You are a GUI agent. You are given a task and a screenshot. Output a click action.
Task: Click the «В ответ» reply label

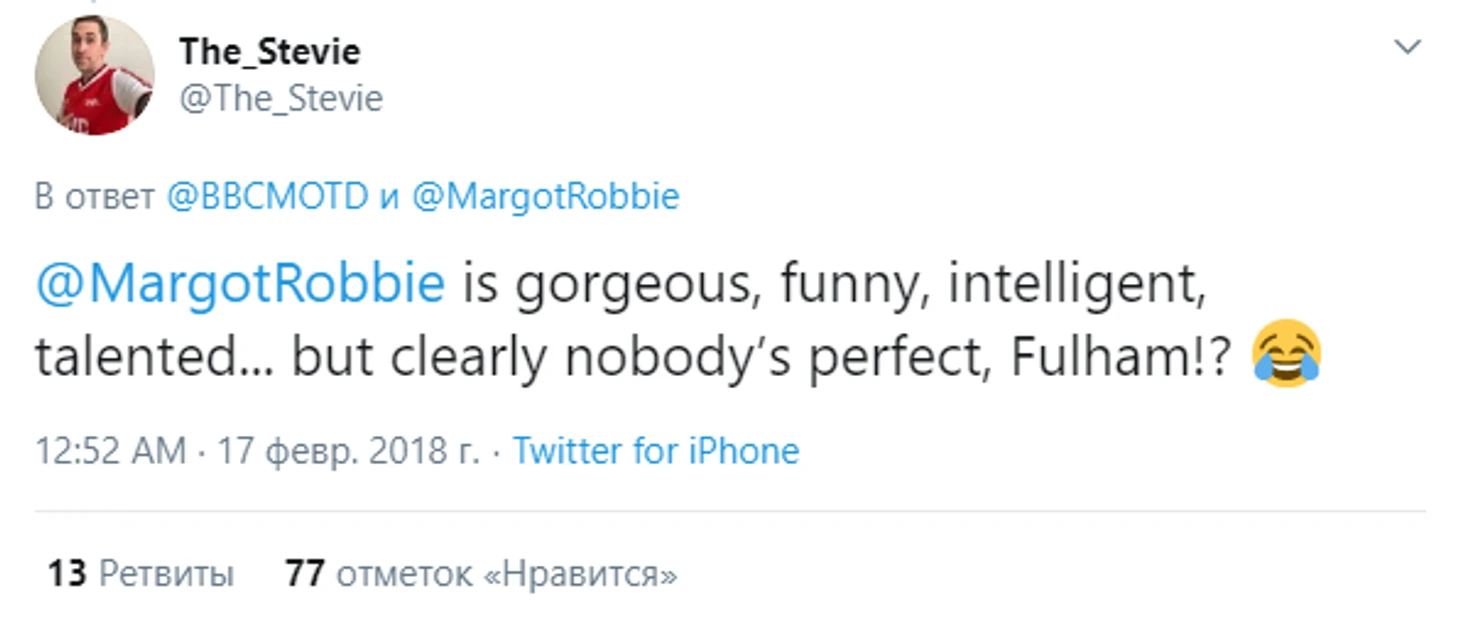(x=94, y=196)
